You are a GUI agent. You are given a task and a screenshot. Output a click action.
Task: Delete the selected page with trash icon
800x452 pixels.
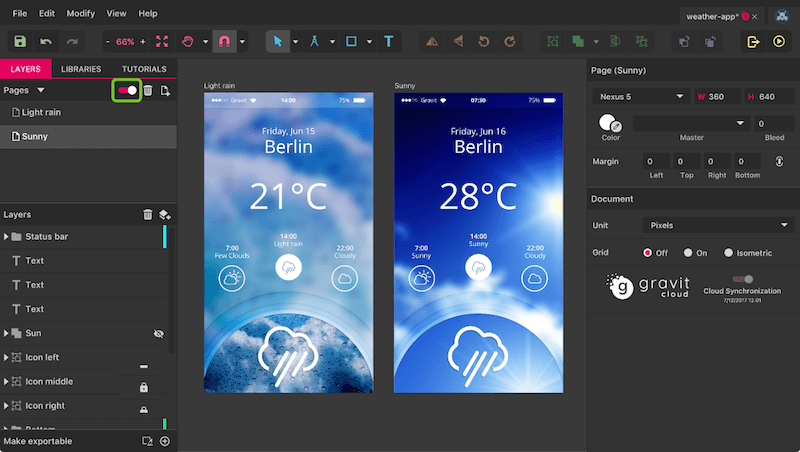tap(148, 91)
